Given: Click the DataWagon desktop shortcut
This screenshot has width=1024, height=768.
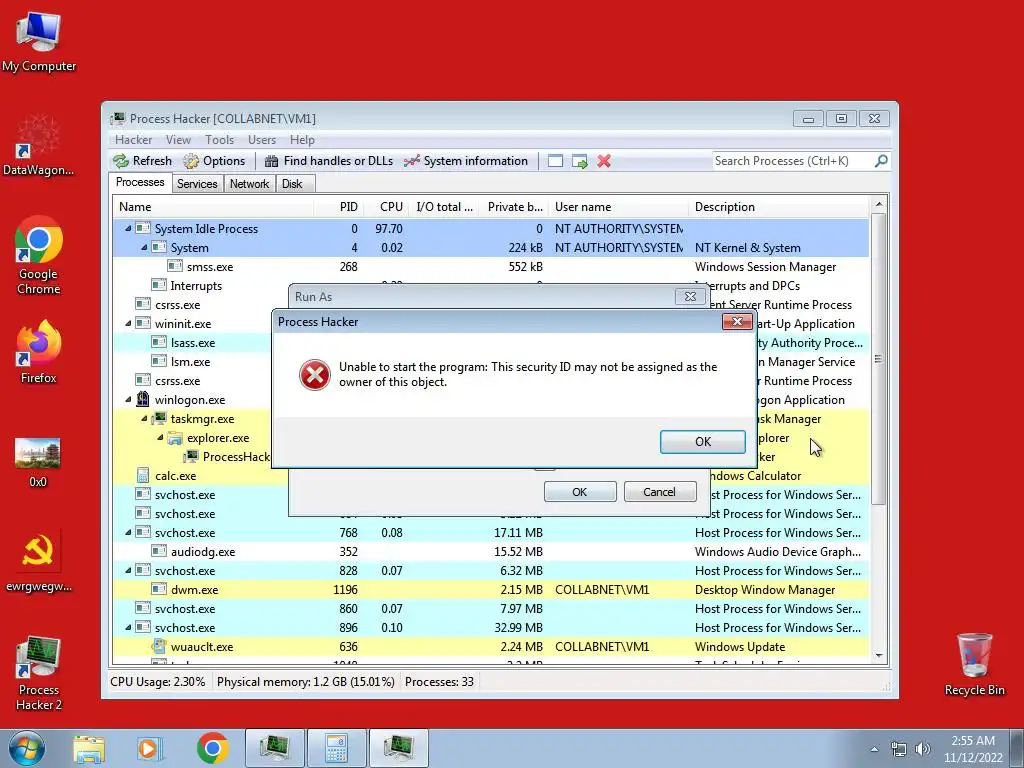Looking at the screenshot, I should (39, 145).
